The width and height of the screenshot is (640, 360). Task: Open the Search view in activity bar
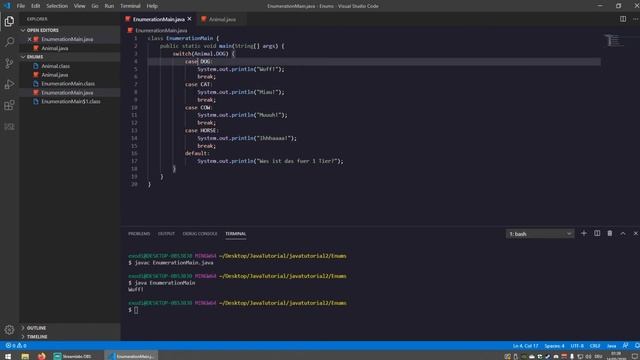tap(9, 42)
